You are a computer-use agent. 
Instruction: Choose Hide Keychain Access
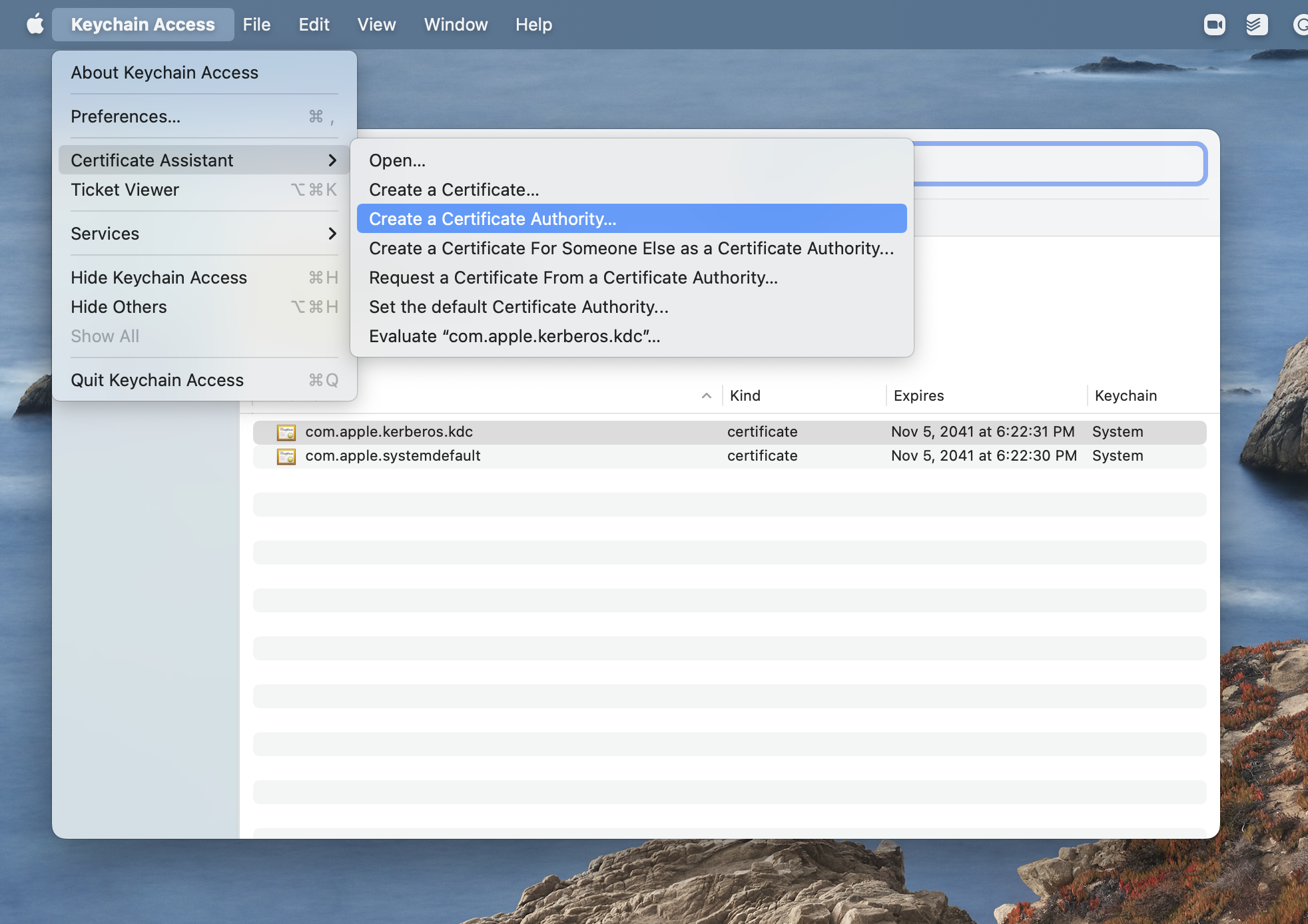pyautogui.click(x=204, y=278)
